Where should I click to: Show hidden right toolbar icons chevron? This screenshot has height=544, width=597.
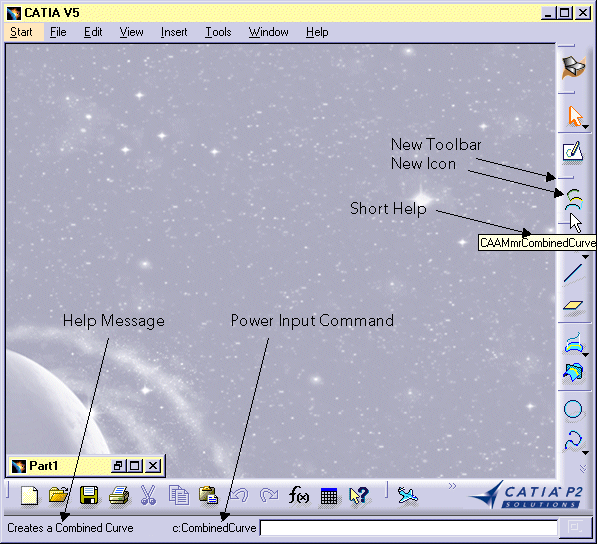pos(583,469)
